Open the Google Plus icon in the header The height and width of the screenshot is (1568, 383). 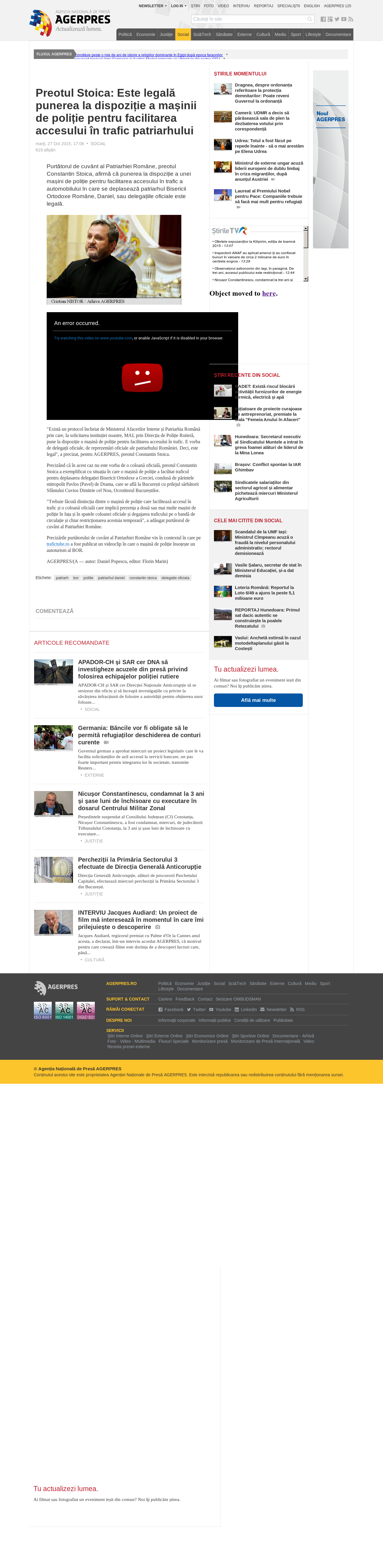click(x=330, y=19)
